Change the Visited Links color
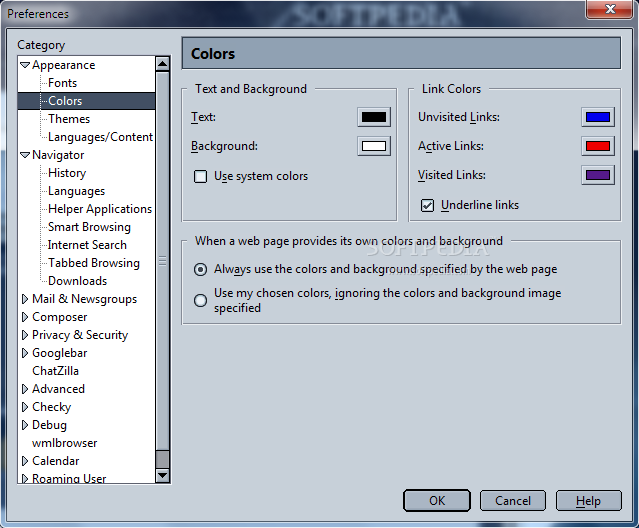This screenshot has width=639, height=528. [x=598, y=175]
